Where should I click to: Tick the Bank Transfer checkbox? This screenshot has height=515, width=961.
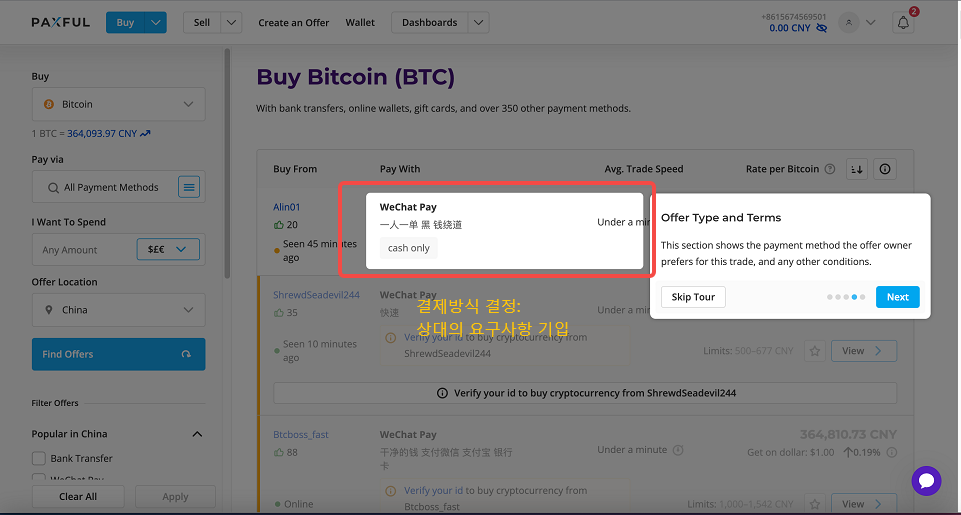[x=39, y=459]
